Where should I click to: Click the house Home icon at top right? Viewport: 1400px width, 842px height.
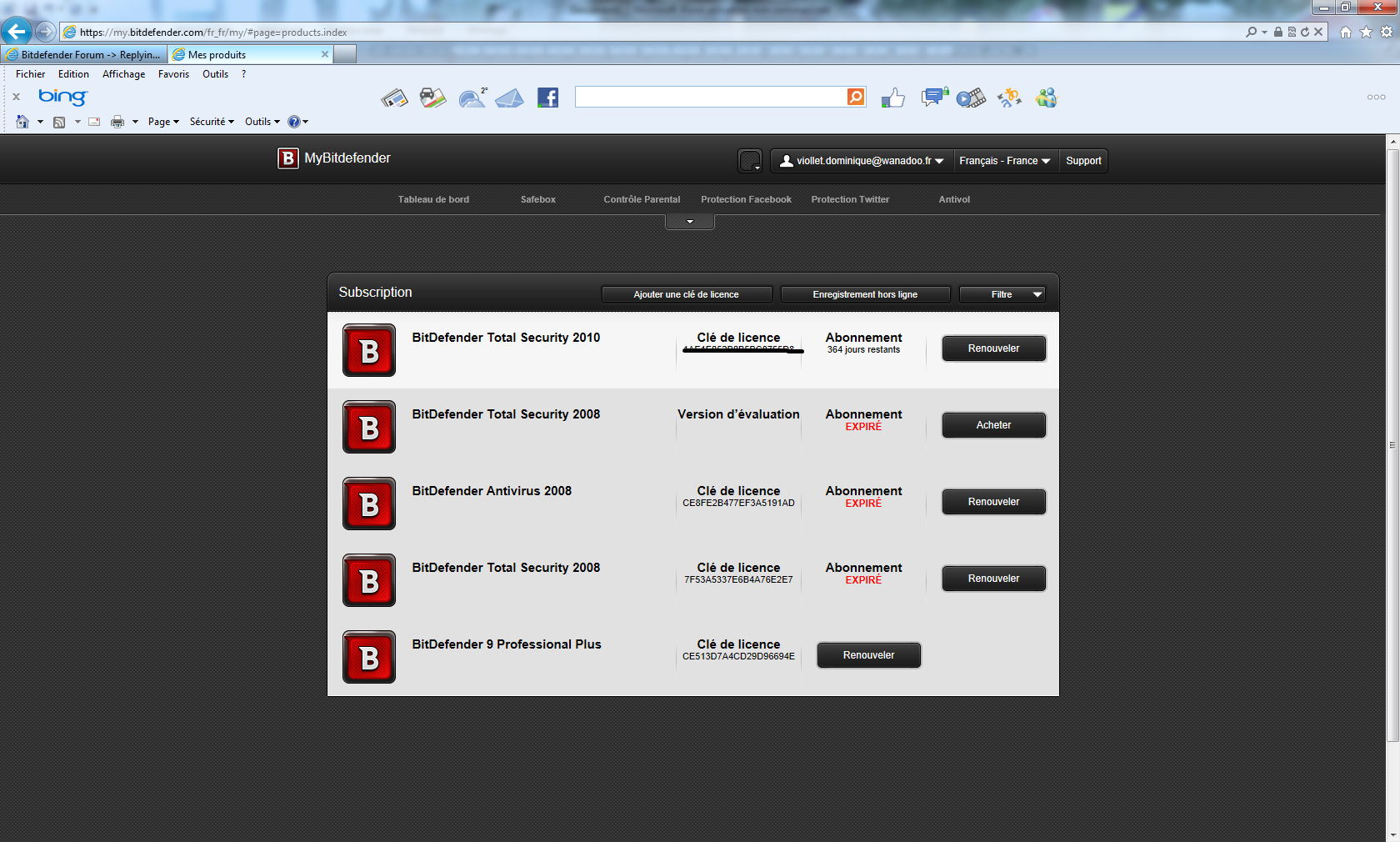[1345, 32]
